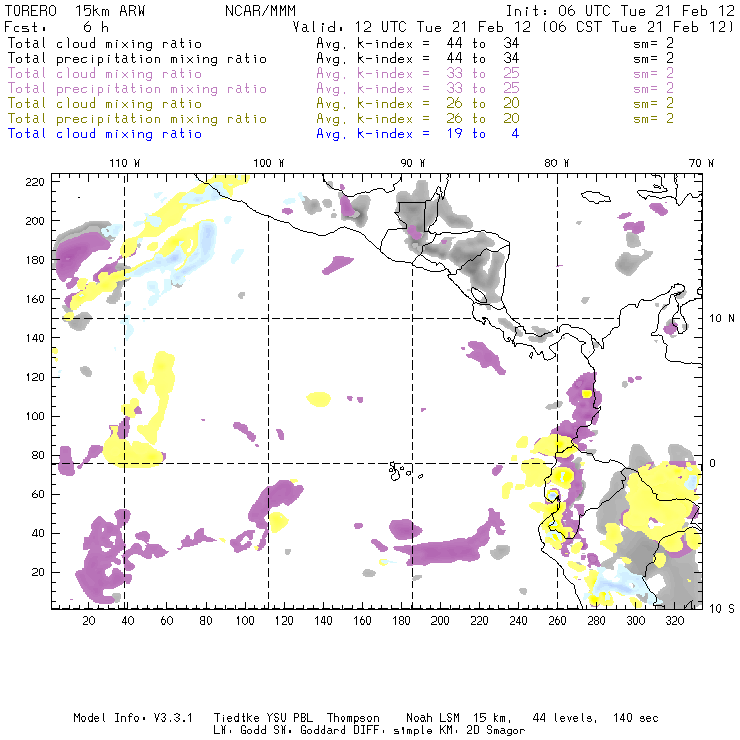Select olive 'Total cloud mixing ratio' legend line
The width and height of the screenshot is (740, 740).
[105, 104]
